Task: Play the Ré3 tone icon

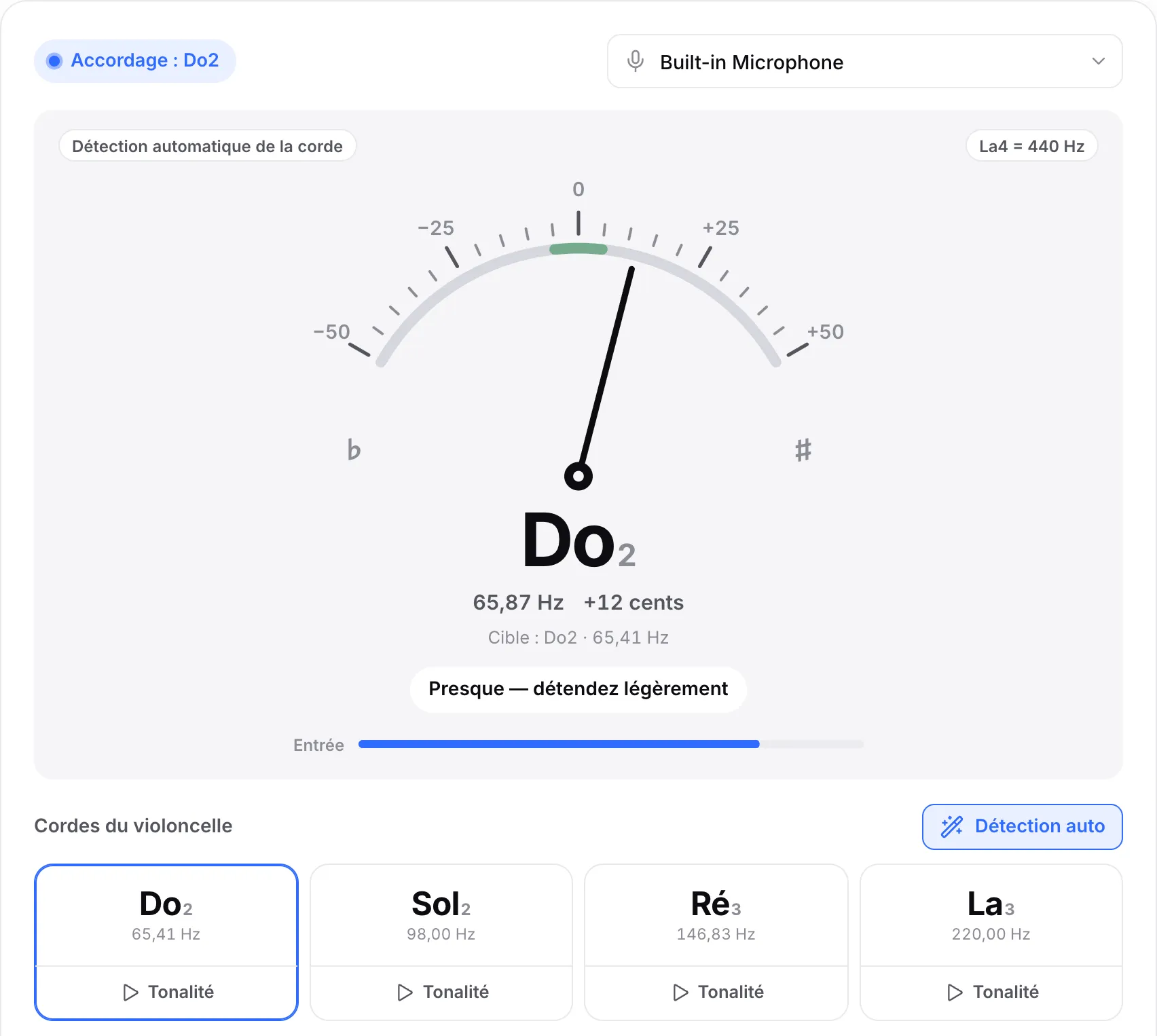Action: 680,993
